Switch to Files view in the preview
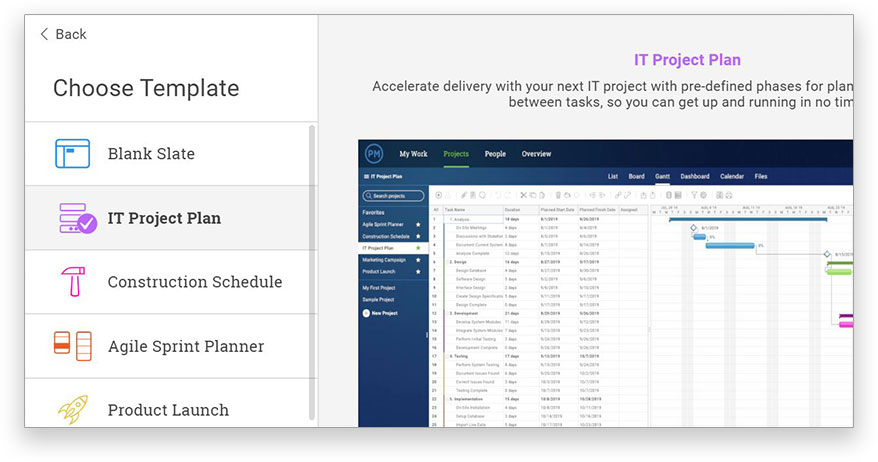Viewport: 878px width, 462px height. [x=761, y=176]
